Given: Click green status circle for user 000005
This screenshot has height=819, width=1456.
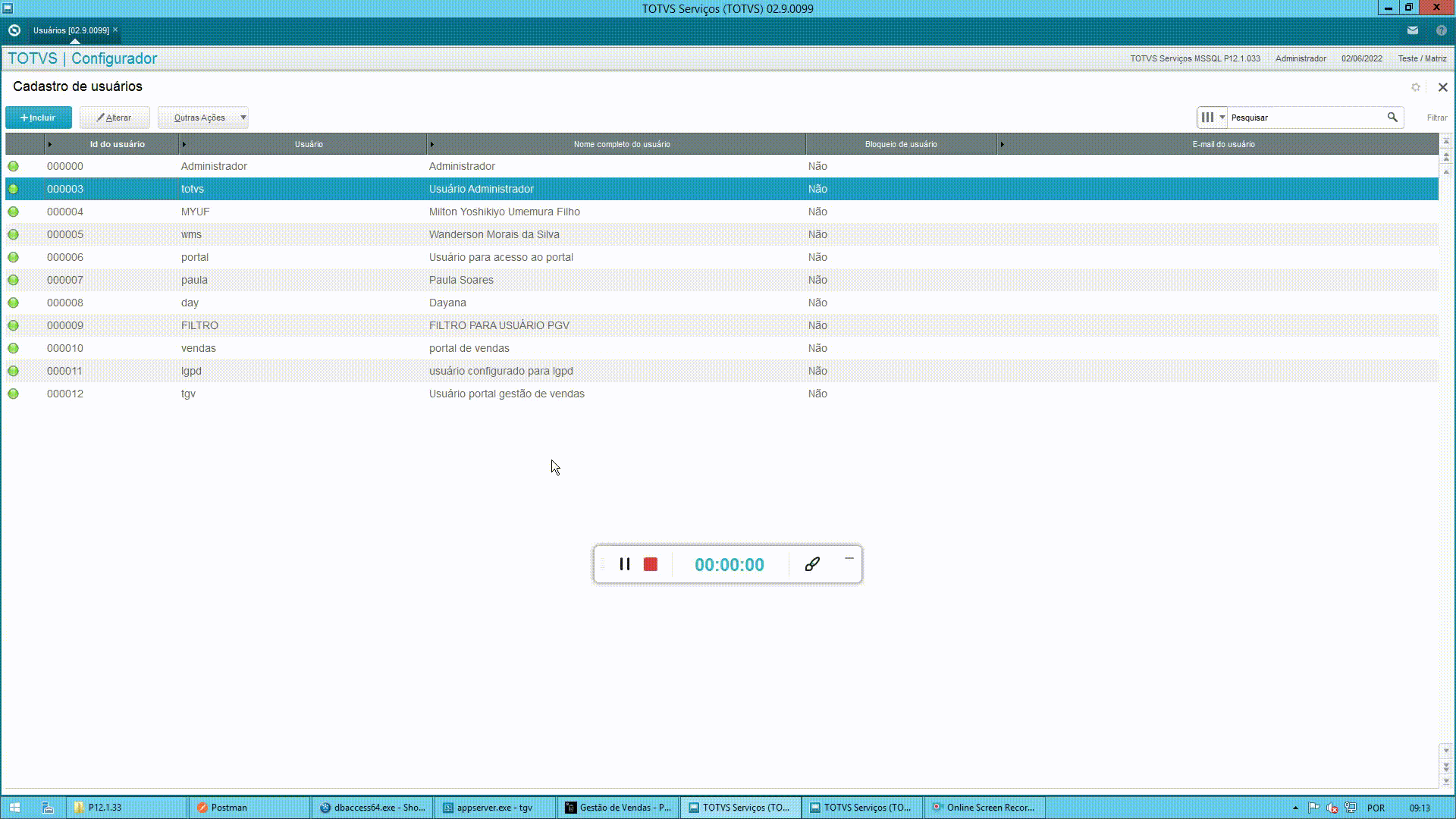Looking at the screenshot, I should point(14,234).
